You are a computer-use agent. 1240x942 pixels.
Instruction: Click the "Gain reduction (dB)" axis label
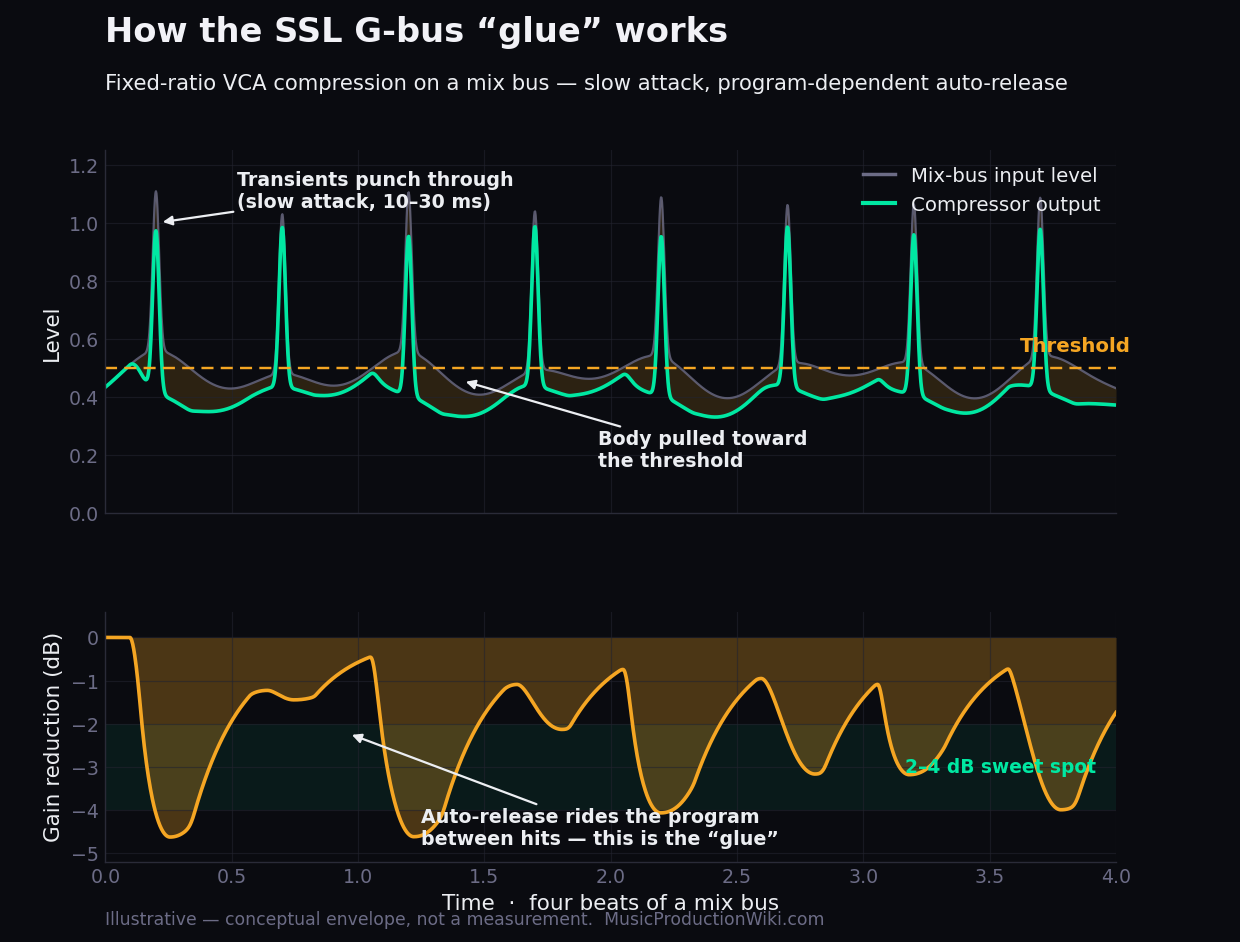52,737
